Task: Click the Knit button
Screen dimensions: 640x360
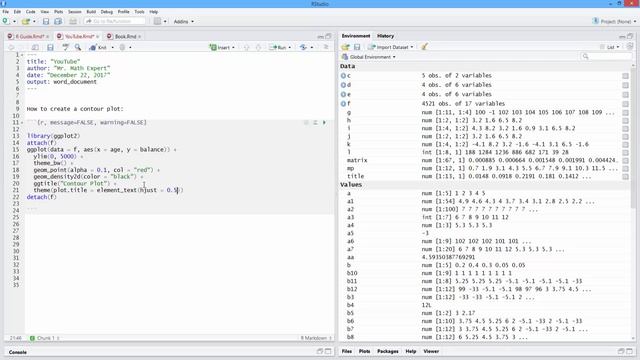Action: (98, 47)
